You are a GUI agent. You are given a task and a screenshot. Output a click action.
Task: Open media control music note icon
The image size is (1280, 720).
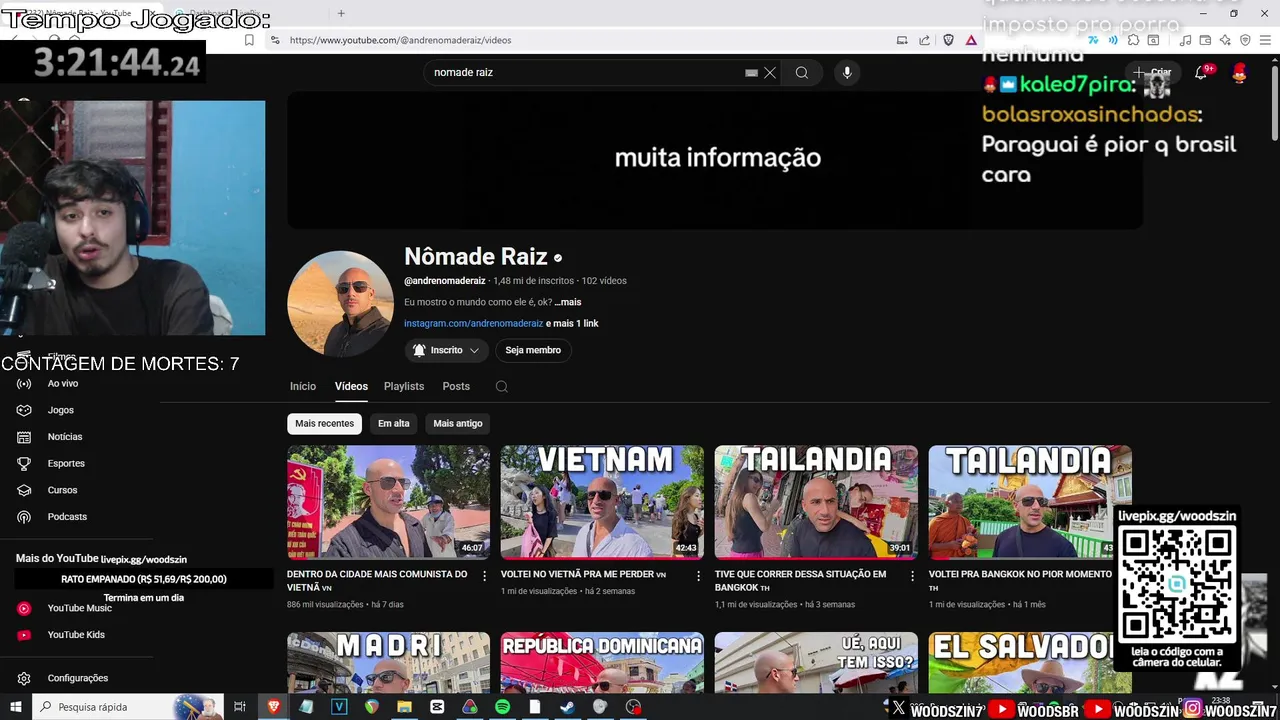coord(1185,40)
